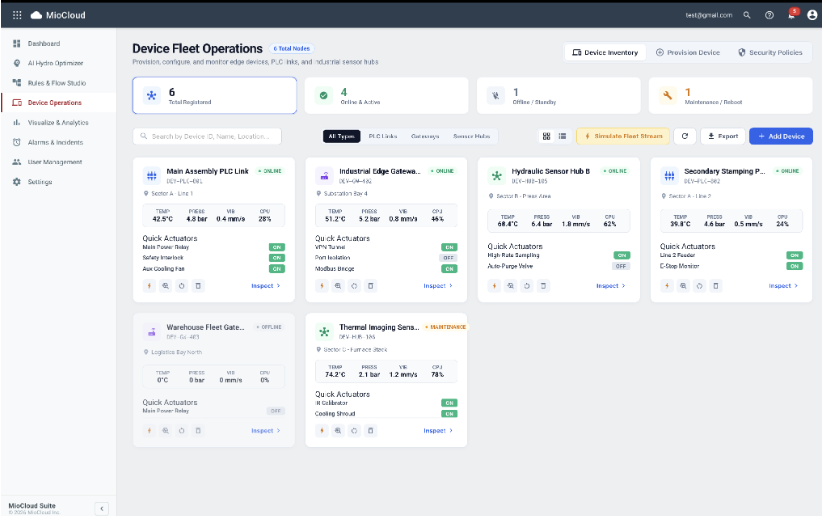The height and width of the screenshot is (516, 822).
Task: Toggle the Port Isolation actuator
Action: [x=448, y=258]
